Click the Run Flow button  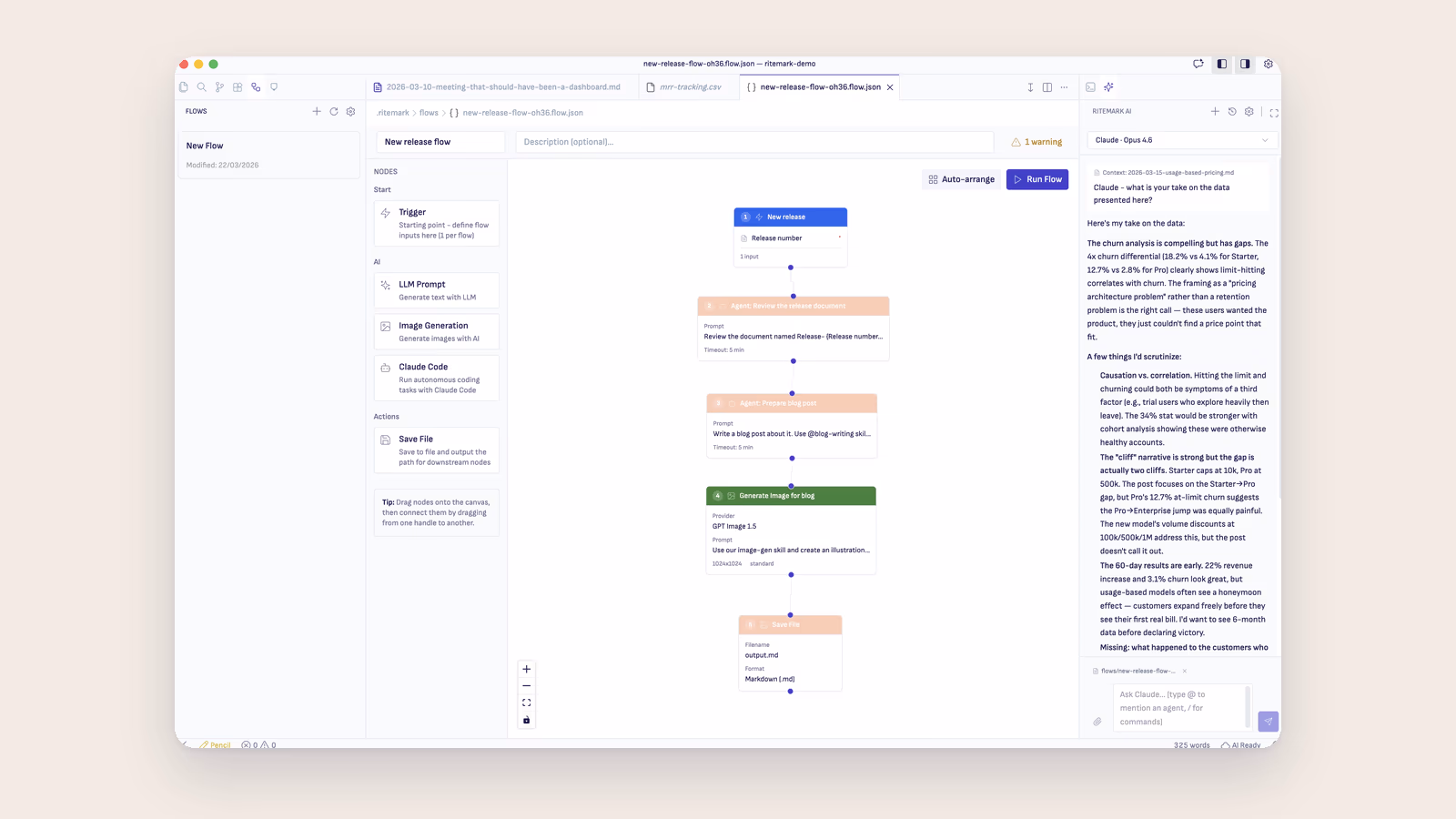(x=1037, y=179)
